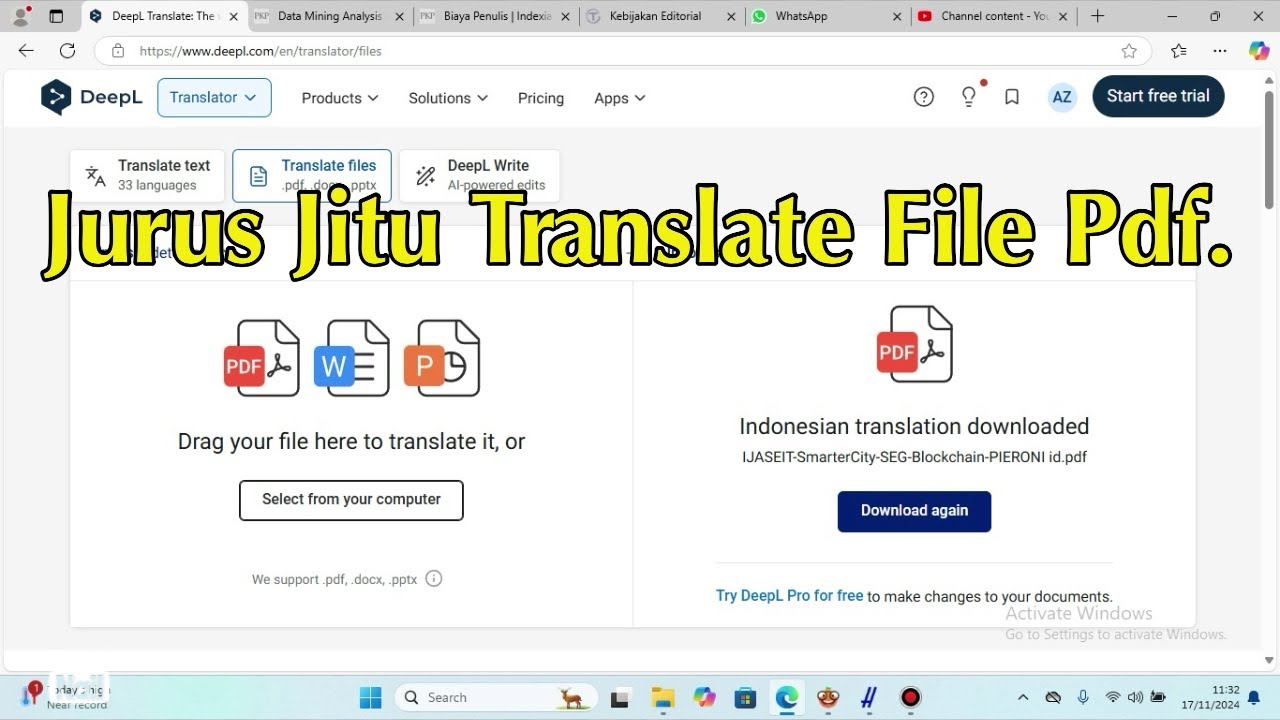Click the taskbar Search box
Screen dimensions: 1280x720
pos(496,697)
